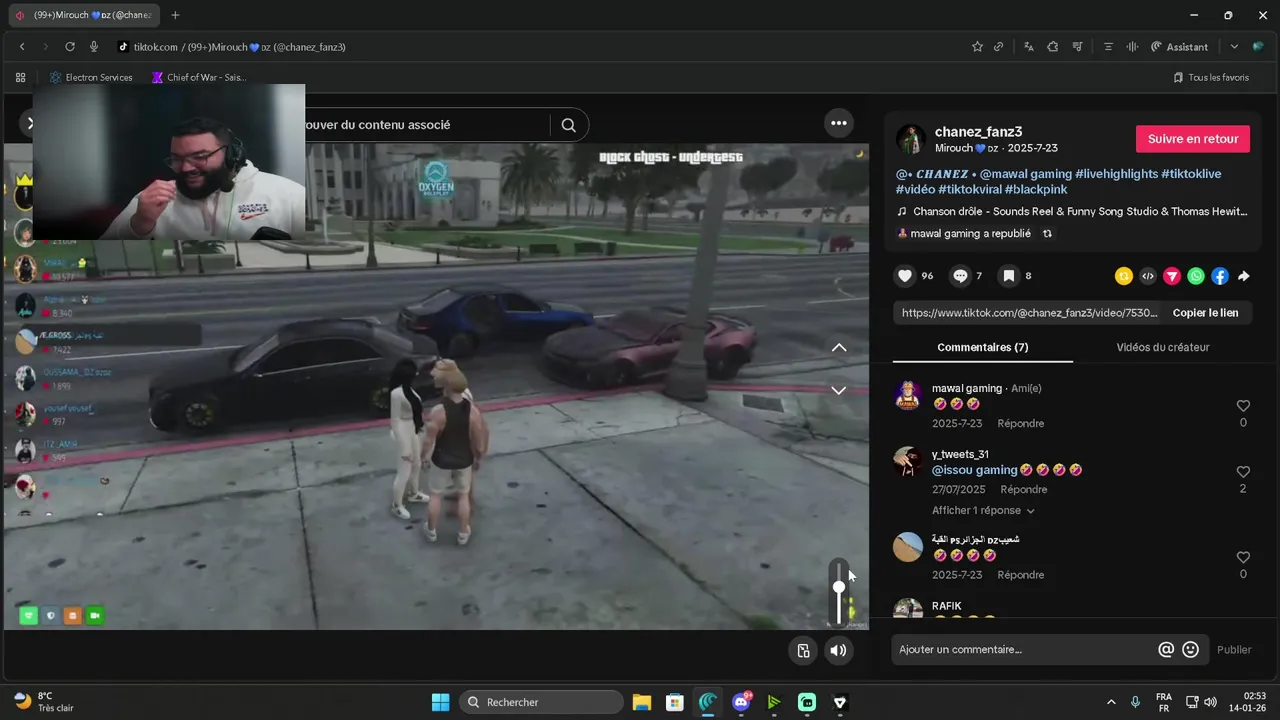Viewport: 1280px width, 720px height.
Task: Expand Afficher 1 réponse
Action: click(983, 511)
